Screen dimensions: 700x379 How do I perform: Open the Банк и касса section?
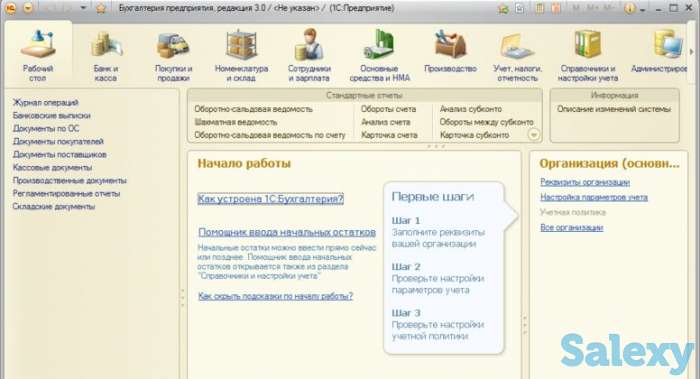pos(106,54)
